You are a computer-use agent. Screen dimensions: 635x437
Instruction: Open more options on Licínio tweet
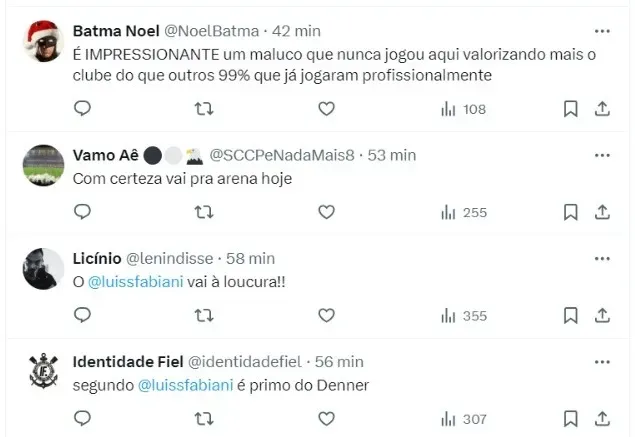[x=602, y=258]
